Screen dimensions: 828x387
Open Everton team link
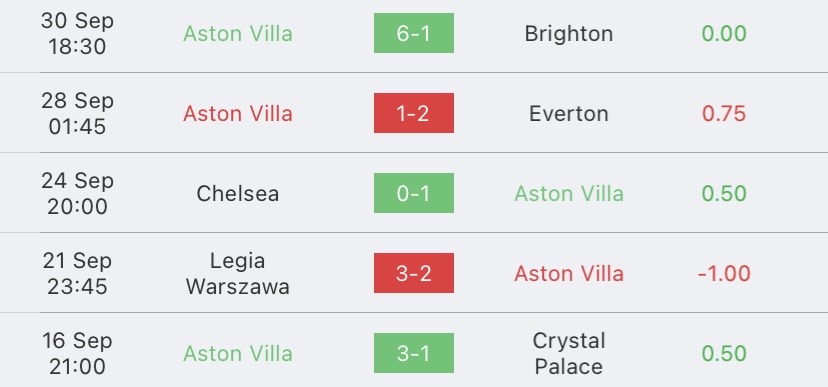tap(569, 114)
